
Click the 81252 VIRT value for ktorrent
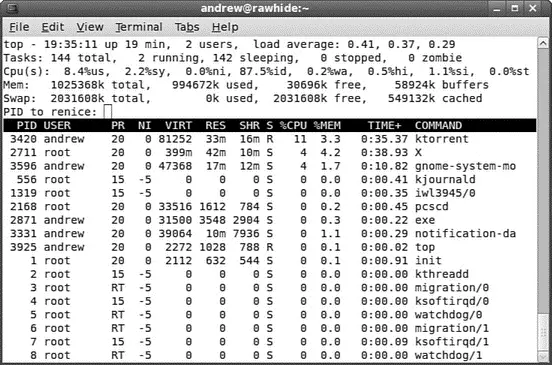click(175, 139)
